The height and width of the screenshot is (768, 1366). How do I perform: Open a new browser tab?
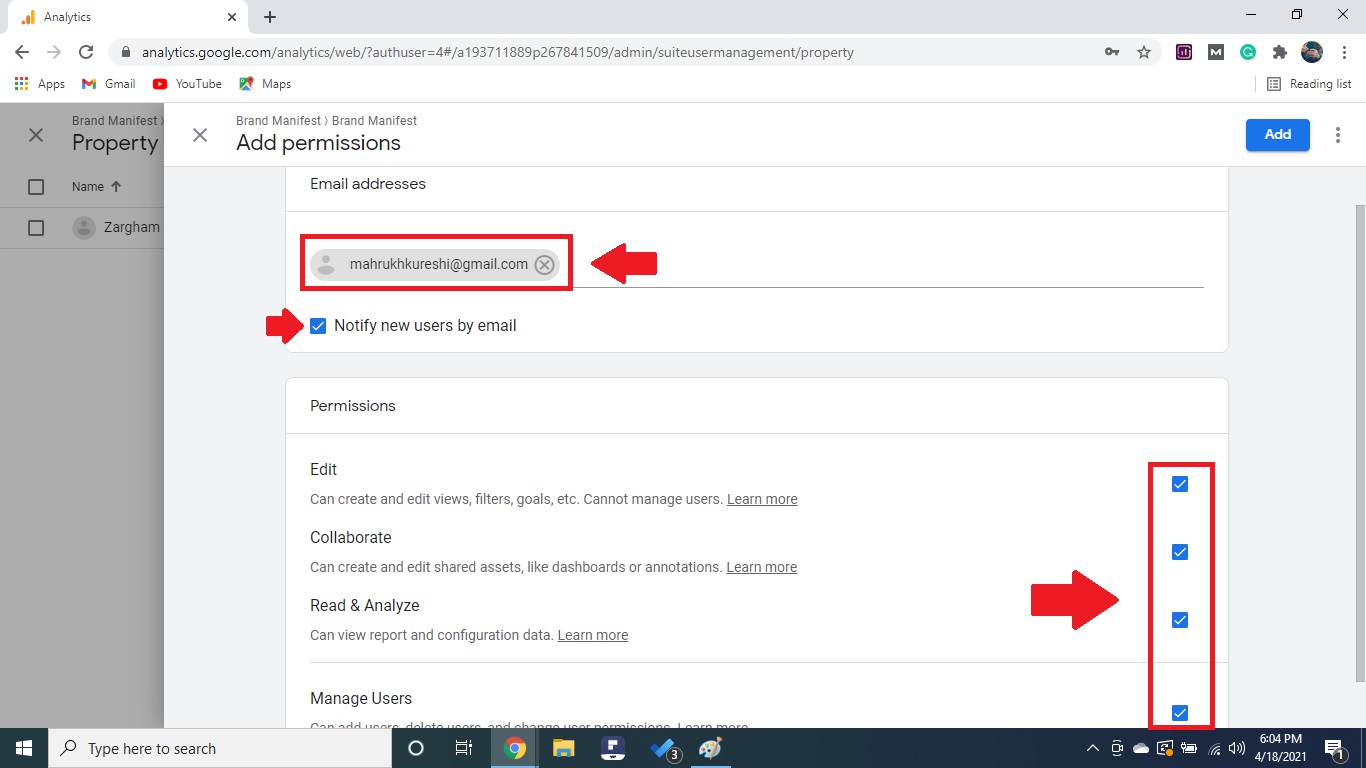pyautogui.click(x=270, y=17)
